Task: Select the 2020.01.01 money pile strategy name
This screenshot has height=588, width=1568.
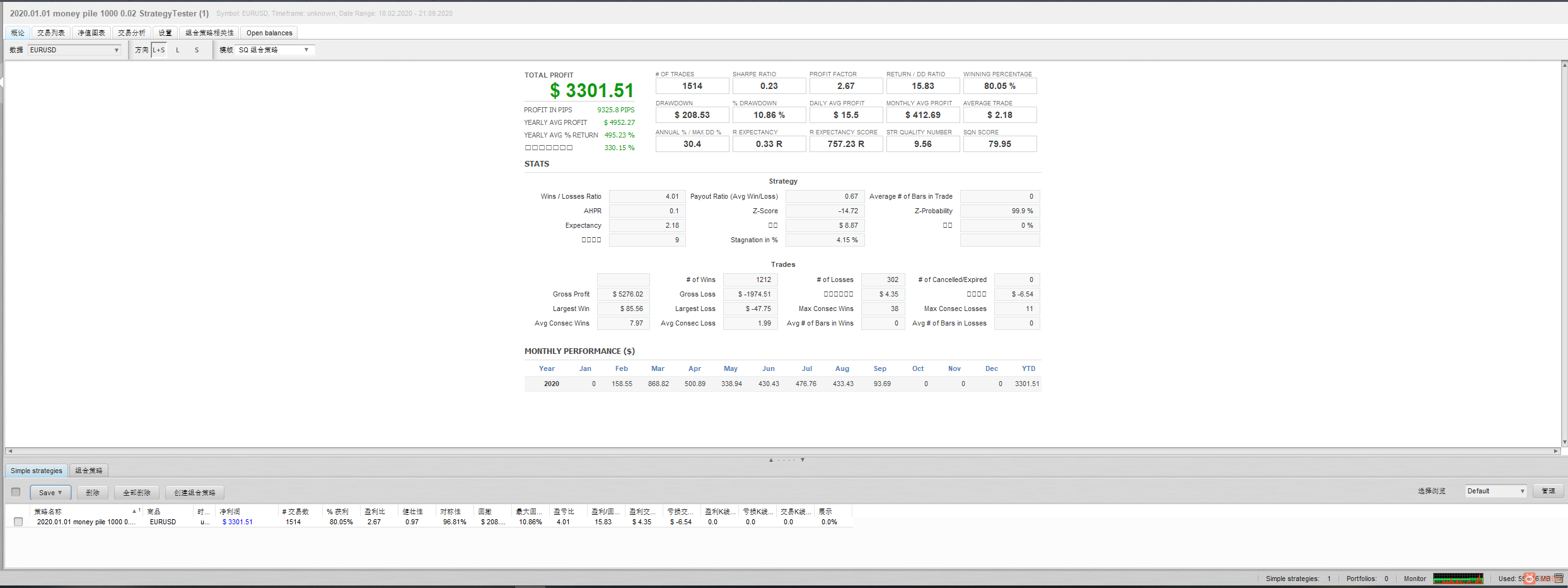Action: coord(86,522)
